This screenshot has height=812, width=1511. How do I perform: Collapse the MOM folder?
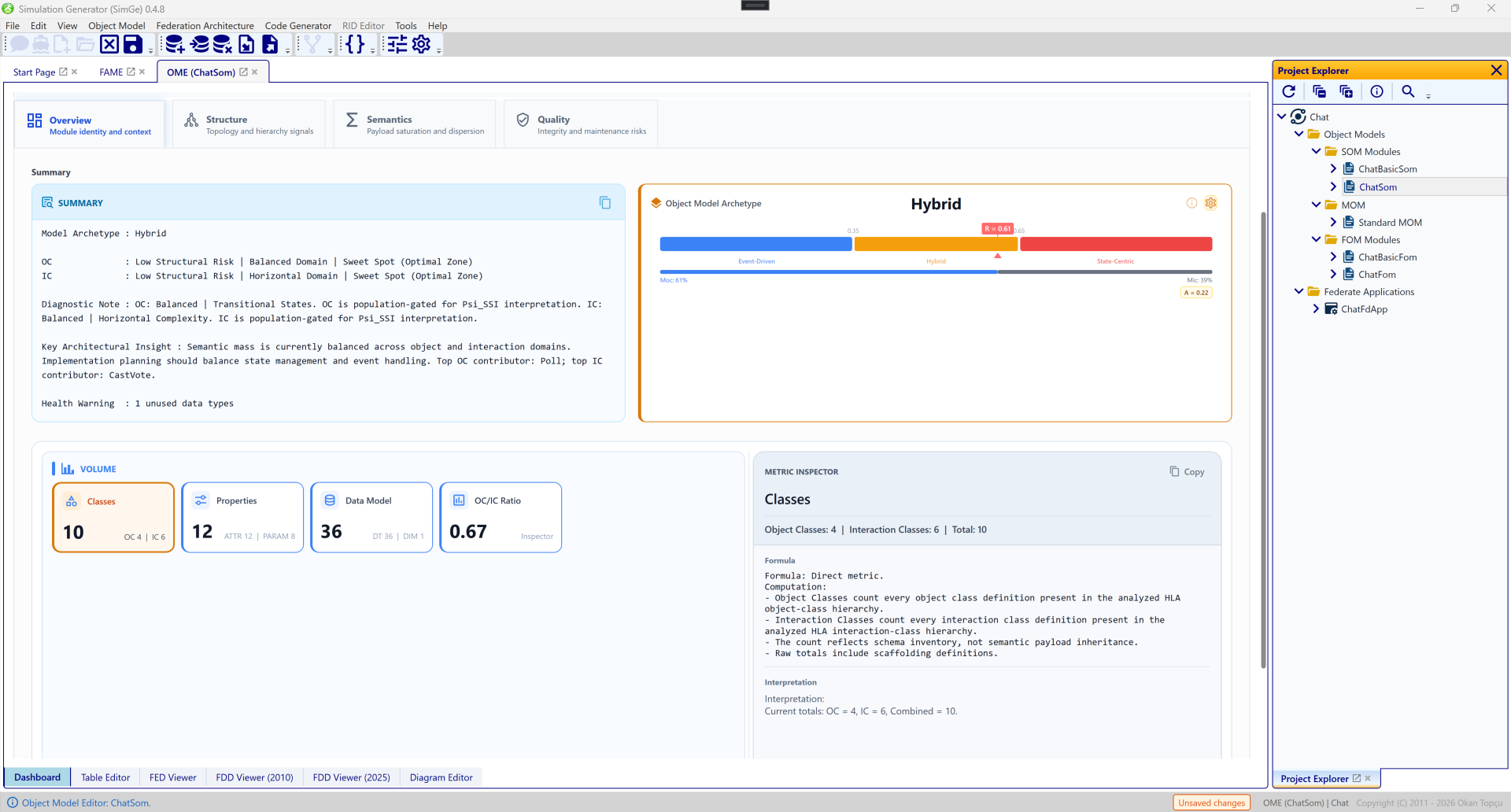(1316, 205)
